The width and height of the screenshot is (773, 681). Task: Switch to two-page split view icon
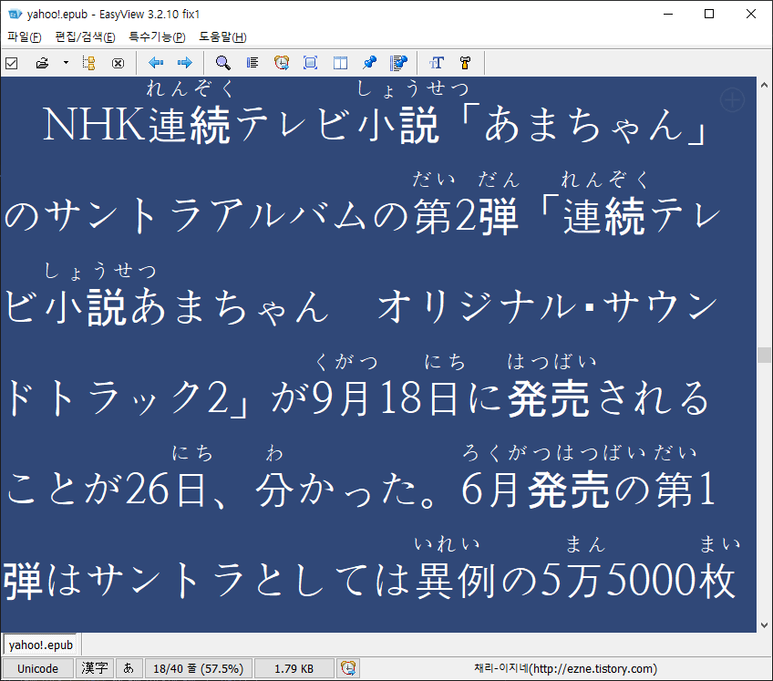click(340, 63)
